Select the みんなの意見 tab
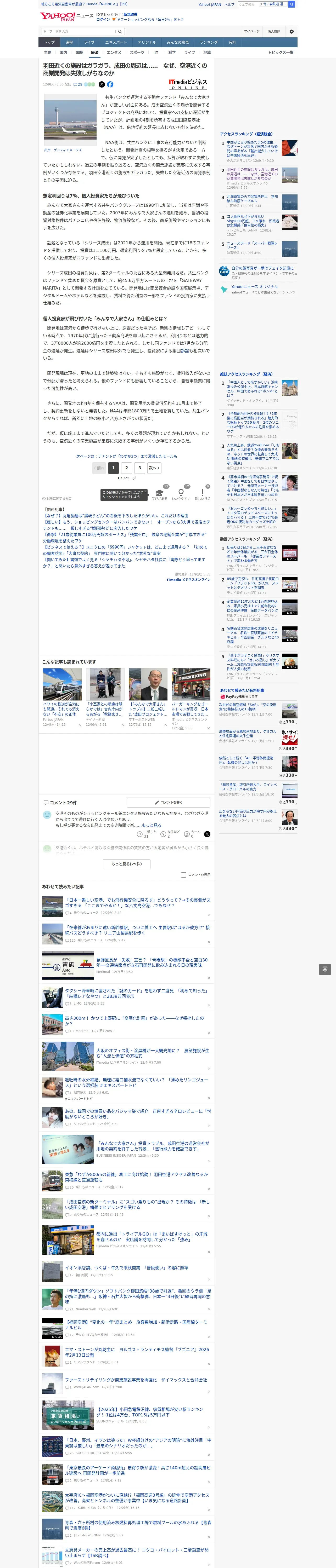 click(177, 43)
